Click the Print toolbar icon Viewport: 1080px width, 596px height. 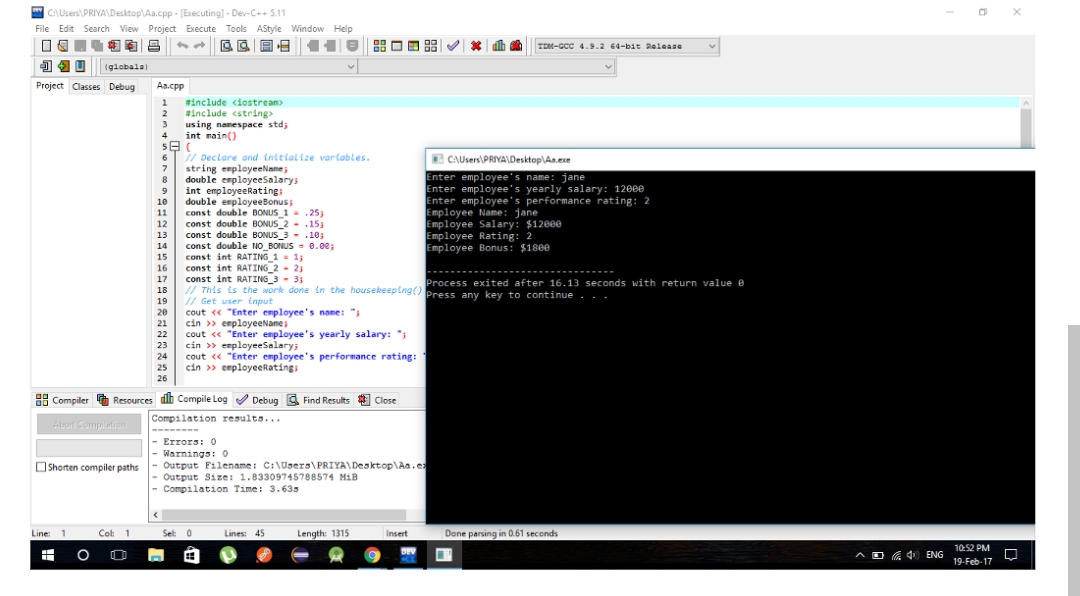pyautogui.click(x=154, y=46)
